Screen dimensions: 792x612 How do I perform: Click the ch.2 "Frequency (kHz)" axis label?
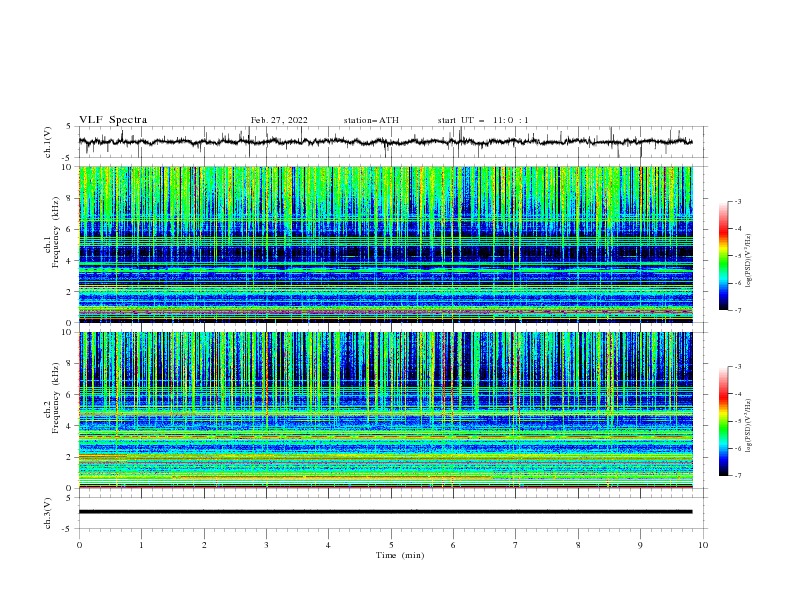coord(56,398)
